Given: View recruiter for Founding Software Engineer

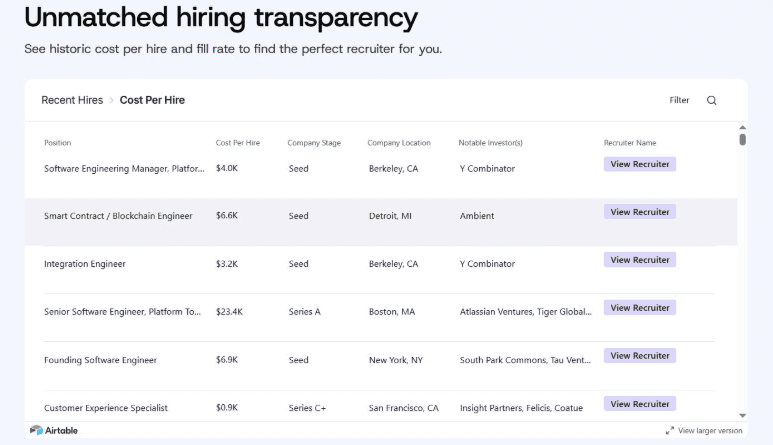Looking at the screenshot, I should [640, 356].
